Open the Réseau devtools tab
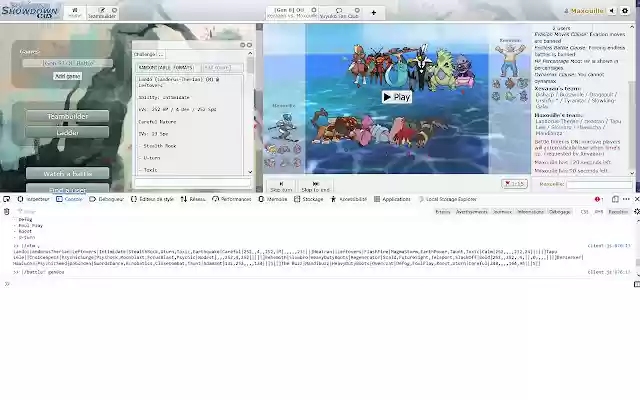 [193, 199]
